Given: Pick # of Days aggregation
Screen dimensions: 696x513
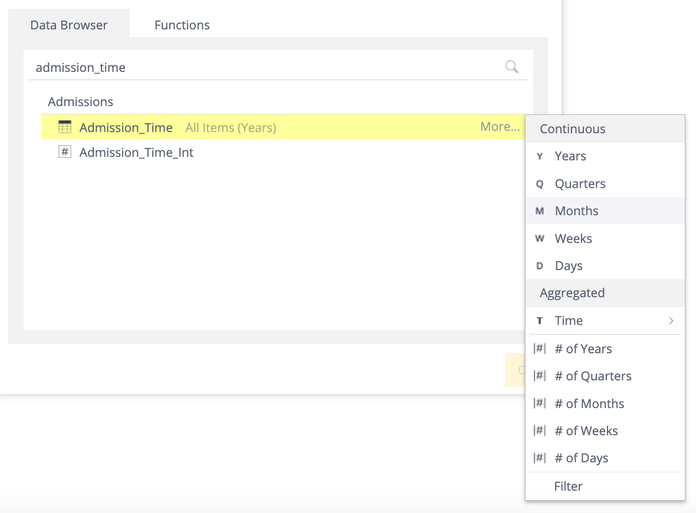Looking at the screenshot, I should (581, 458).
